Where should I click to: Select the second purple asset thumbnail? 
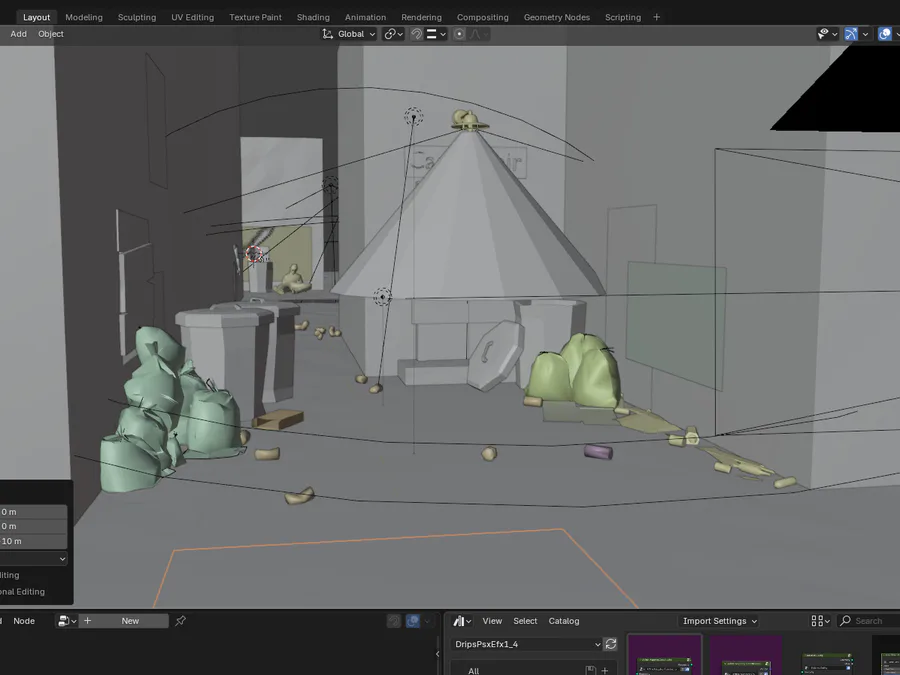click(x=746, y=655)
